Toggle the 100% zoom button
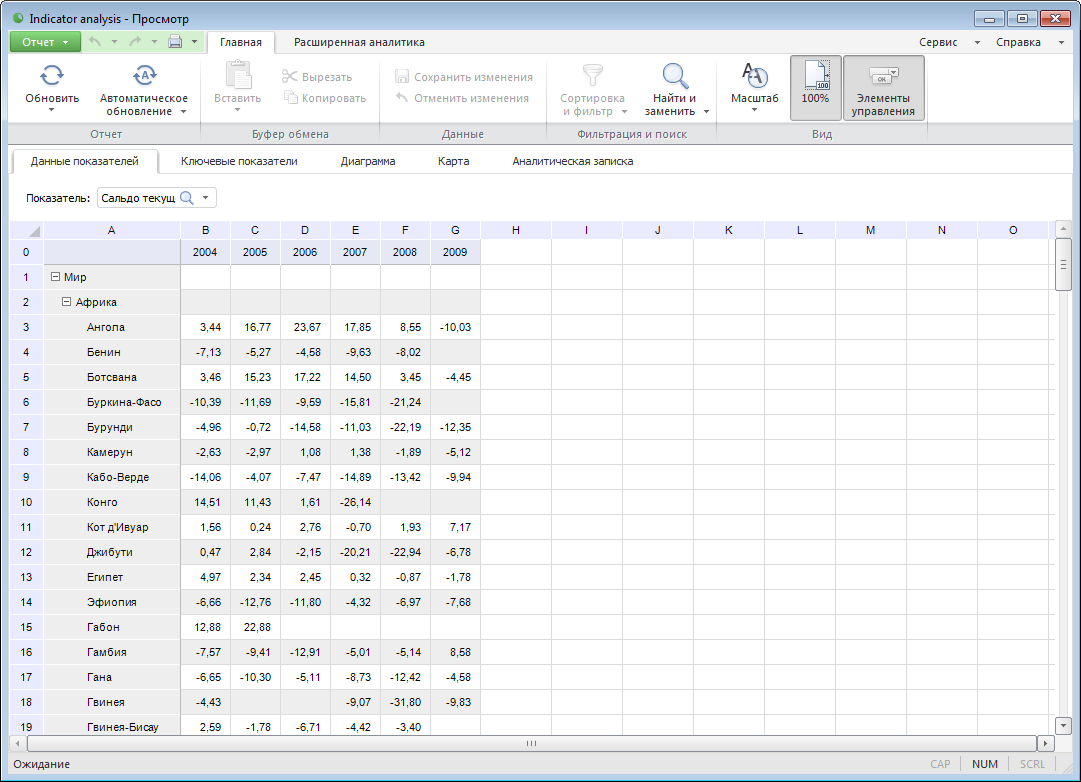 pyautogui.click(x=815, y=87)
